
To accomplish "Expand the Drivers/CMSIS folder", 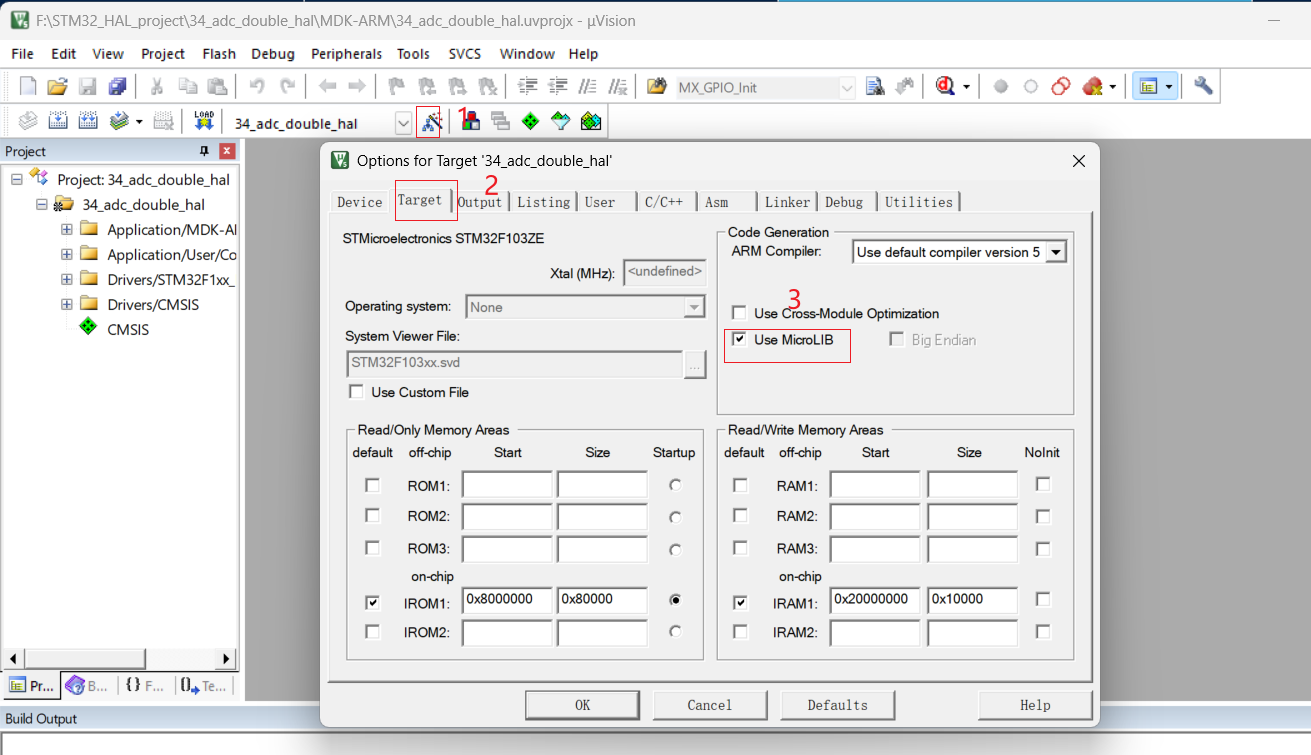I will tap(67, 304).
